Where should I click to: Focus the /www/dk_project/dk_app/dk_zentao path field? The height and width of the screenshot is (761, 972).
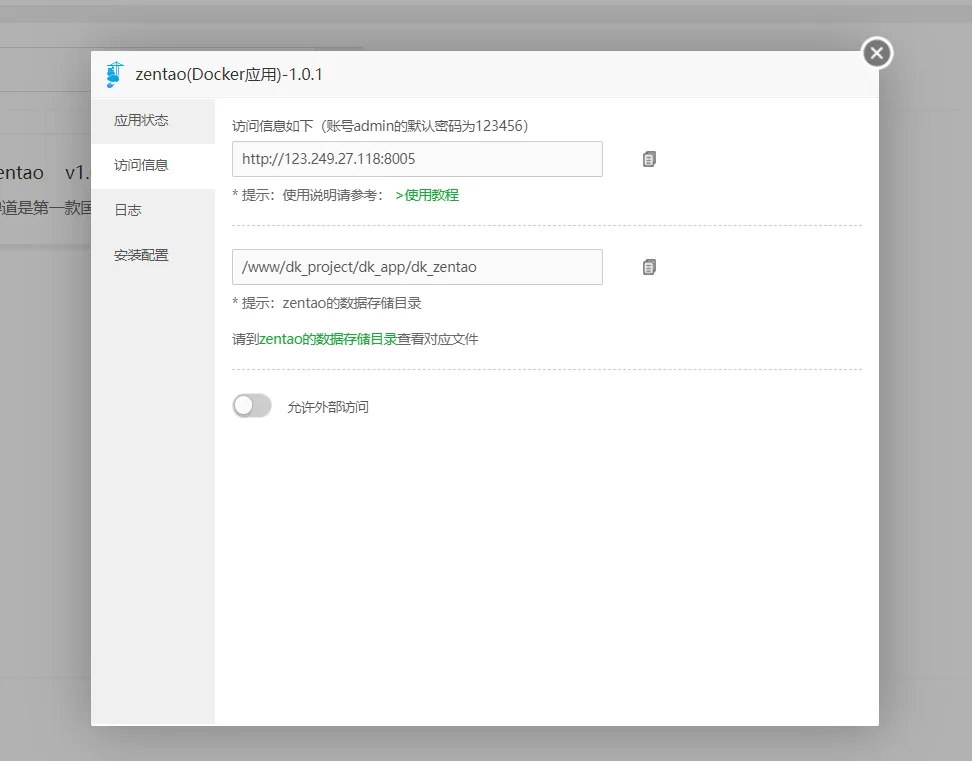(x=417, y=267)
